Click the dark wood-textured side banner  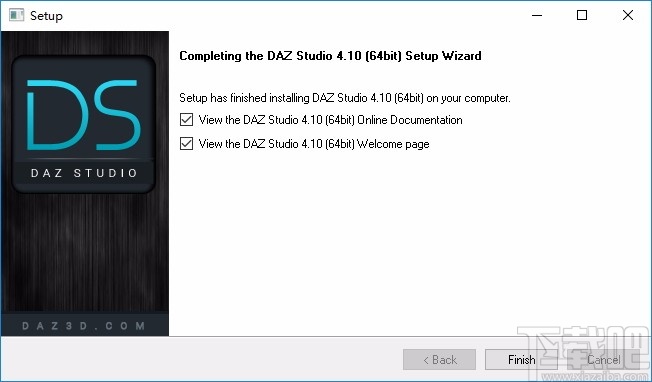click(85, 249)
